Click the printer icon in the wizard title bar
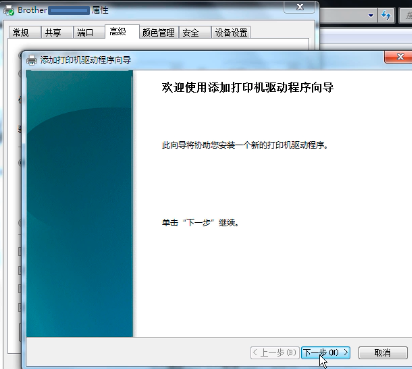The height and width of the screenshot is (369, 412). coord(31,60)
